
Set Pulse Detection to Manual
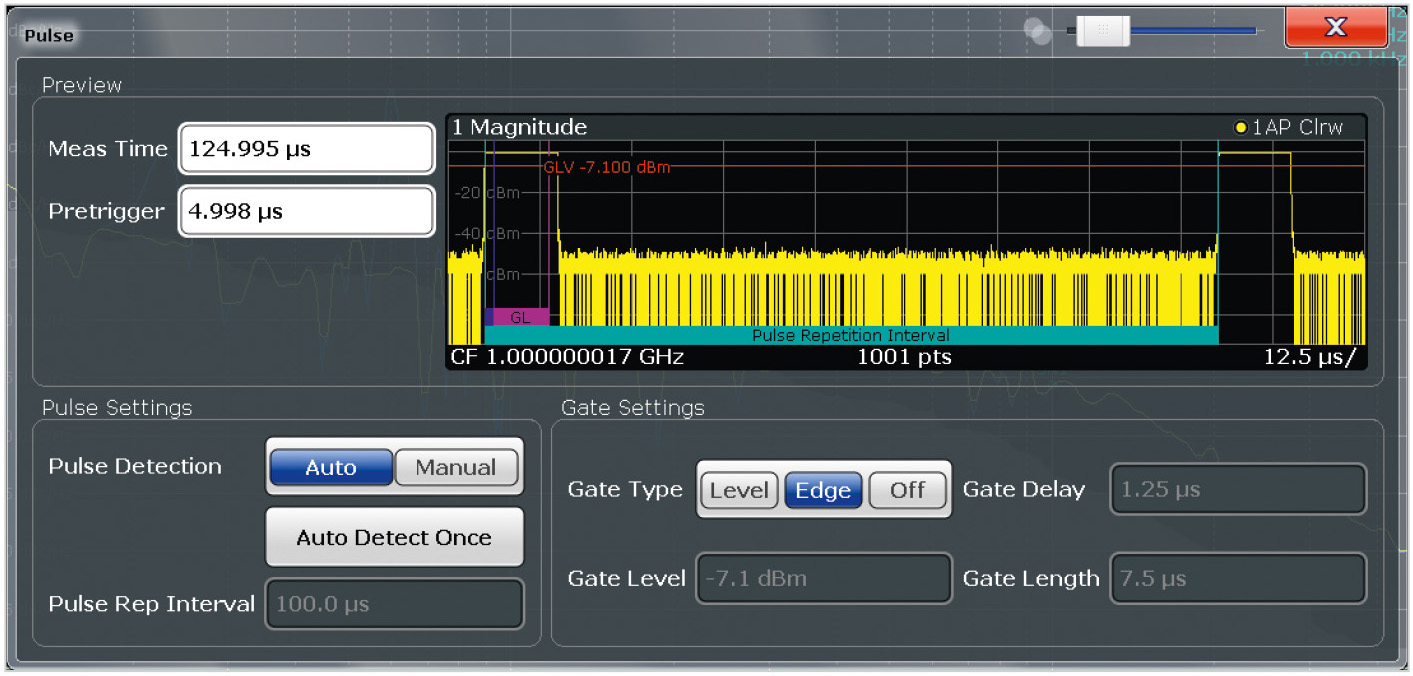click(456, 467)
